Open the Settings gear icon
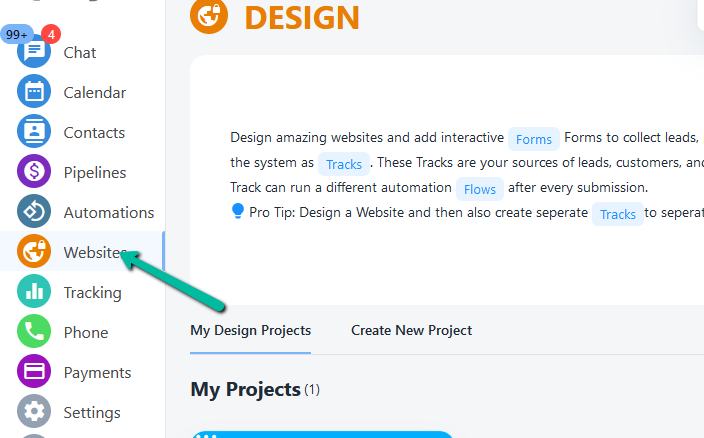 pyautogui.click(x=34, y=412)
